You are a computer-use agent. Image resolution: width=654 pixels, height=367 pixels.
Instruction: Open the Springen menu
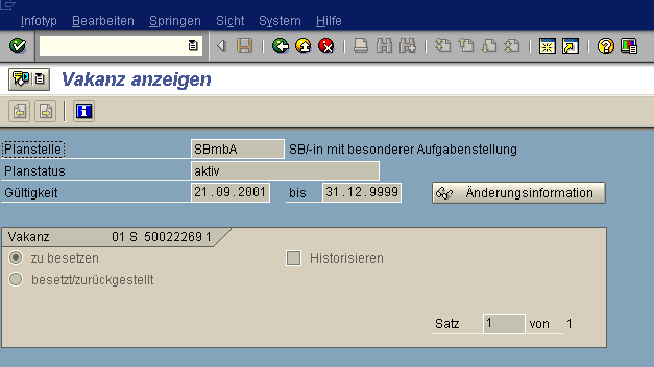175,21
